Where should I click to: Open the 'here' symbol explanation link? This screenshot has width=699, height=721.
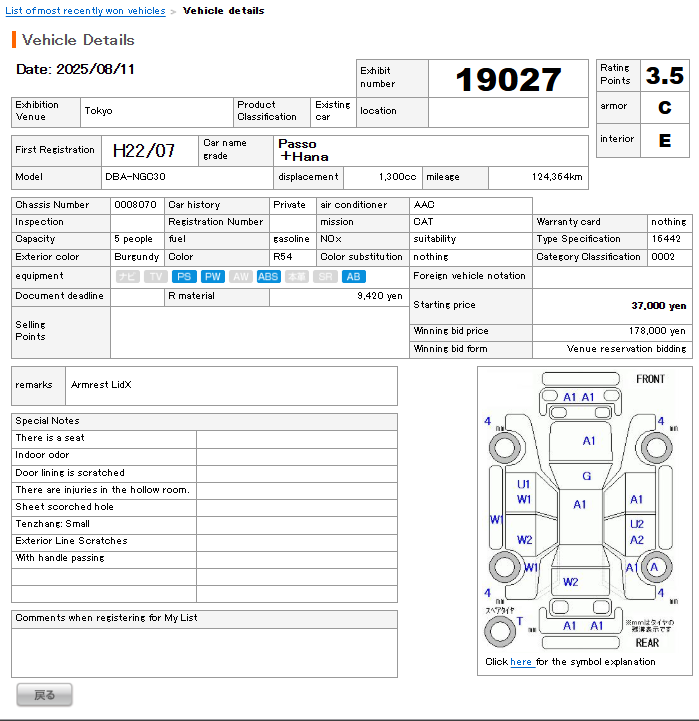[x=521, y=662]
